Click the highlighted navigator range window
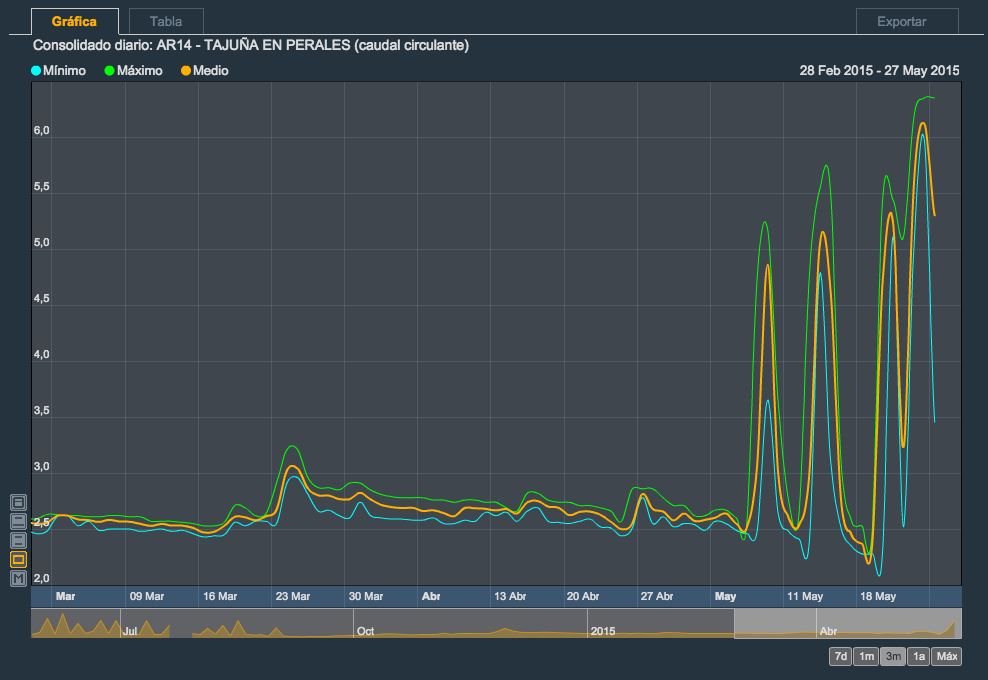This screenshot has height=680, width=988. point(847,623)
